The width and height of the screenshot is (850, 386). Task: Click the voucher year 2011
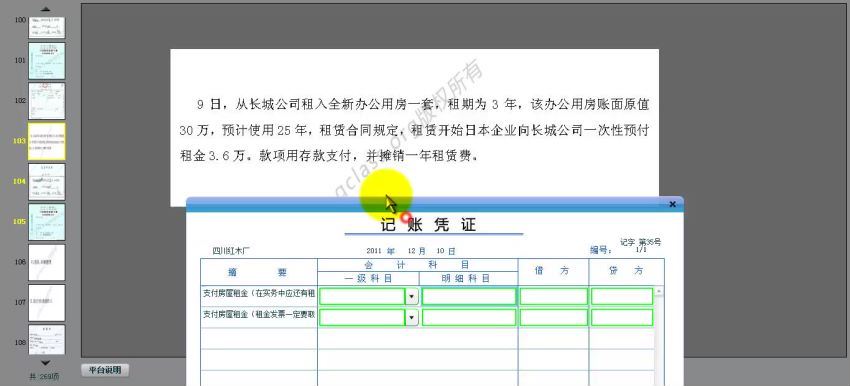pyautogui.click(x=375, y=251)
